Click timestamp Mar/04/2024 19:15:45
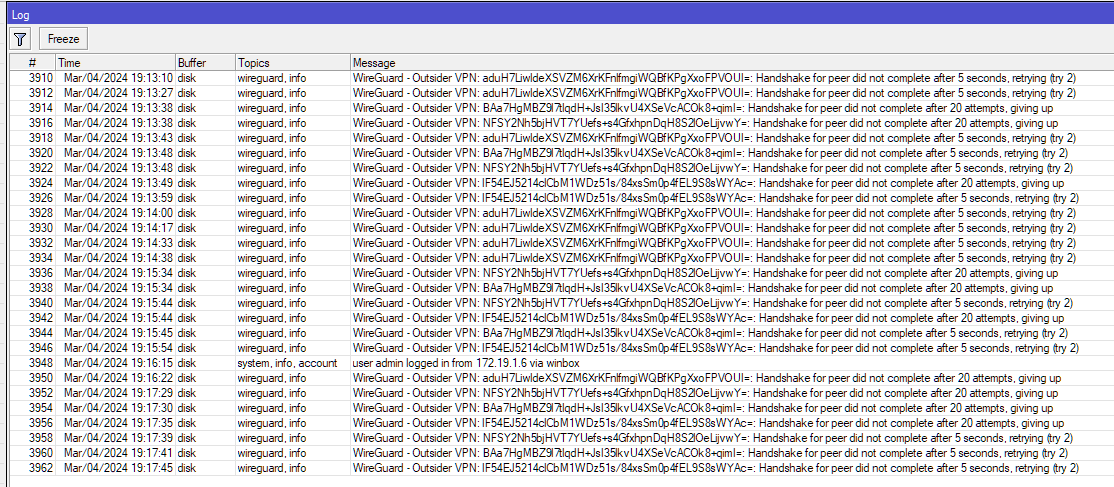The height and width of the screenshot is (487, 1114). (x=118, y=333)
